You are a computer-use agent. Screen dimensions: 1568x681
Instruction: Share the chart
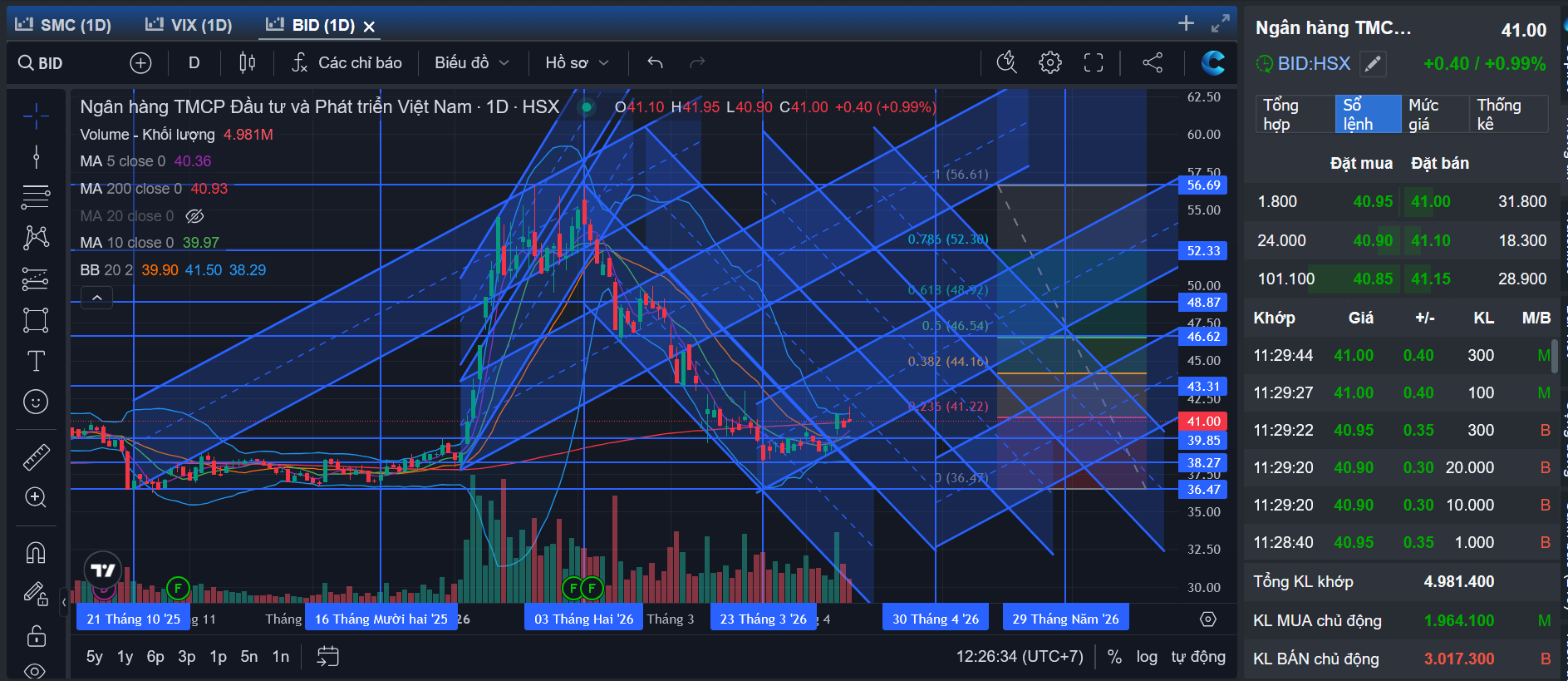point(1153,63)
